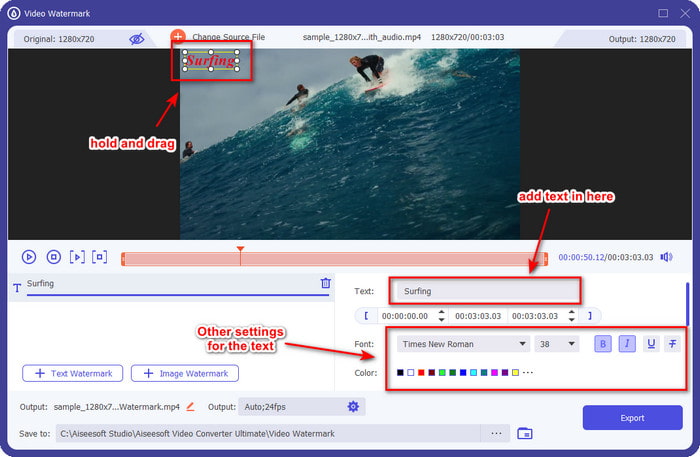Image resolution: width=700 pixels, height=457 pixels.
Task: Set the end point with the right bracket
Action: [590, 316]
